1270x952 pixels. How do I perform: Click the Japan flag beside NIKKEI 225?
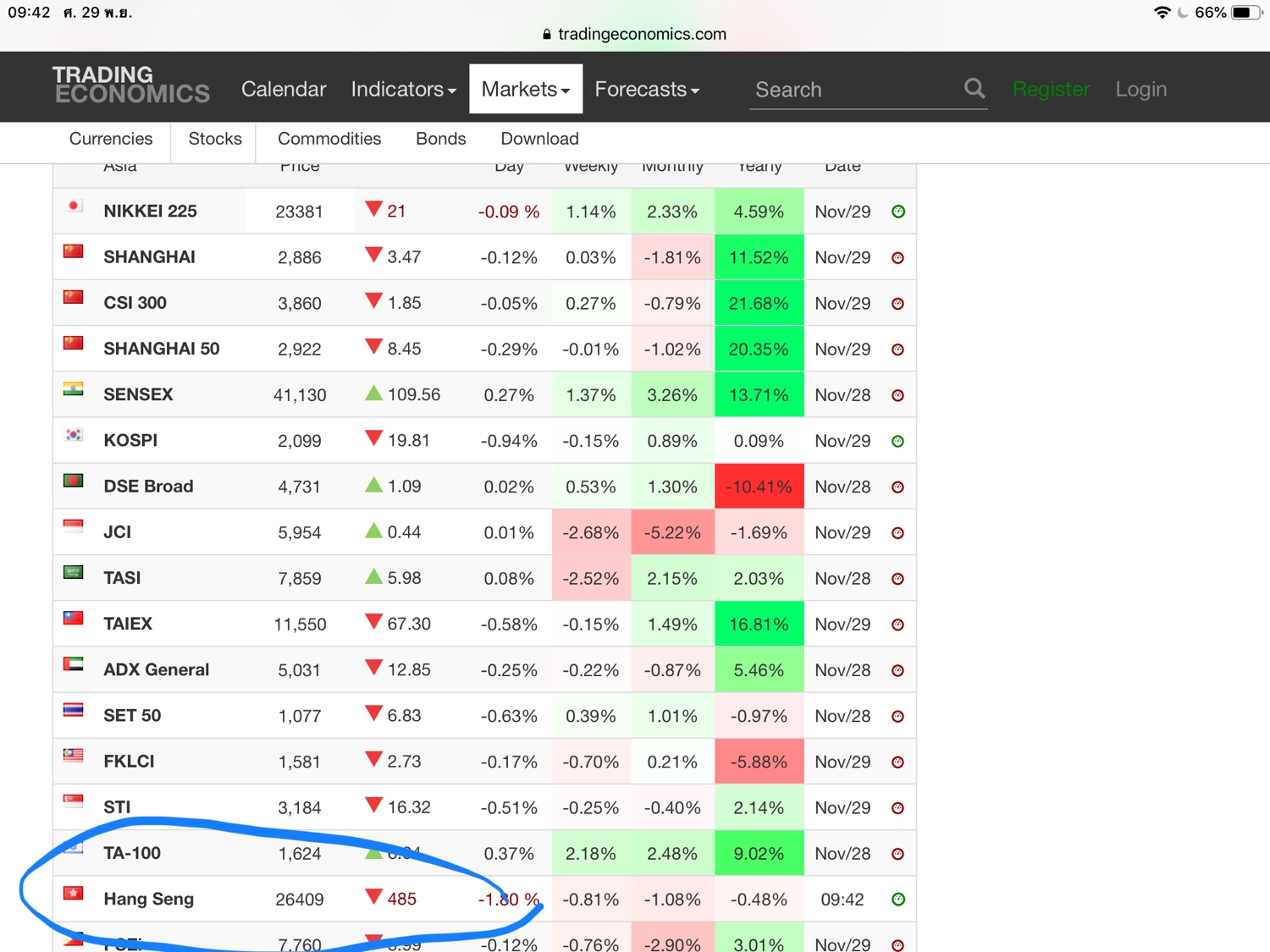click(74, 205)
